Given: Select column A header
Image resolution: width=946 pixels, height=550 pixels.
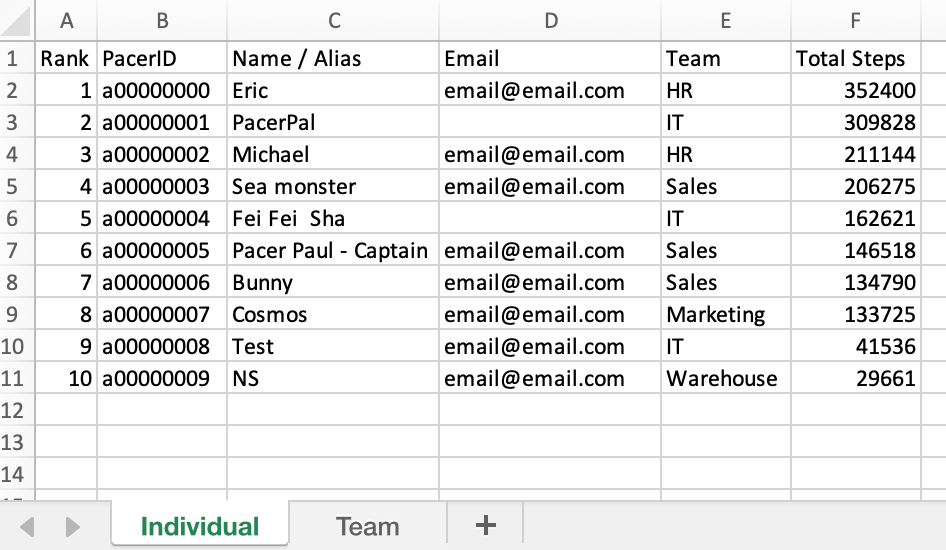Looking at the screenshot, I should pyautogui.click(x=66, y=20).
